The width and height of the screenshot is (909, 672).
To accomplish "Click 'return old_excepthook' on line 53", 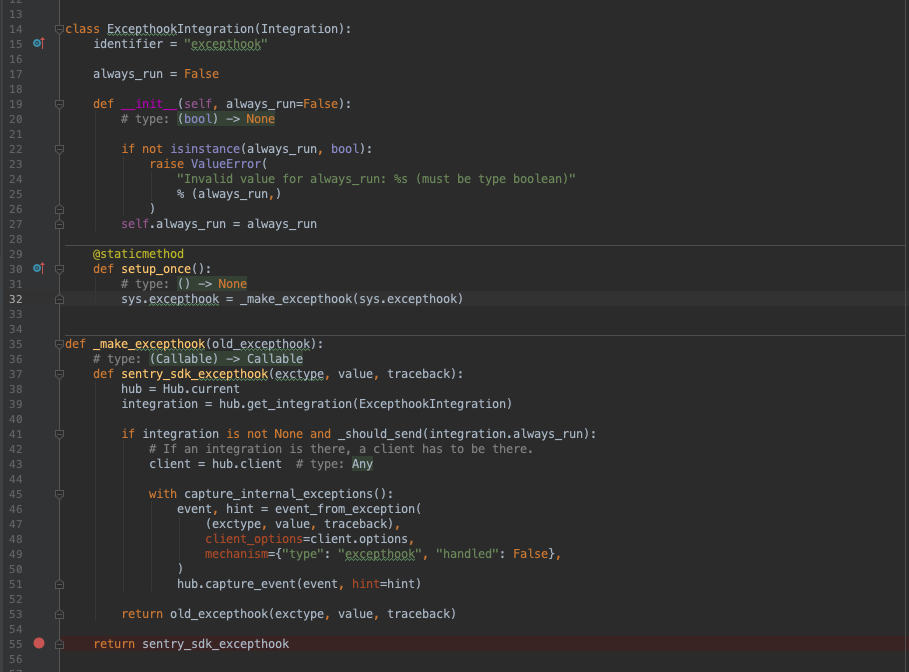I will [x=195, y=614].
